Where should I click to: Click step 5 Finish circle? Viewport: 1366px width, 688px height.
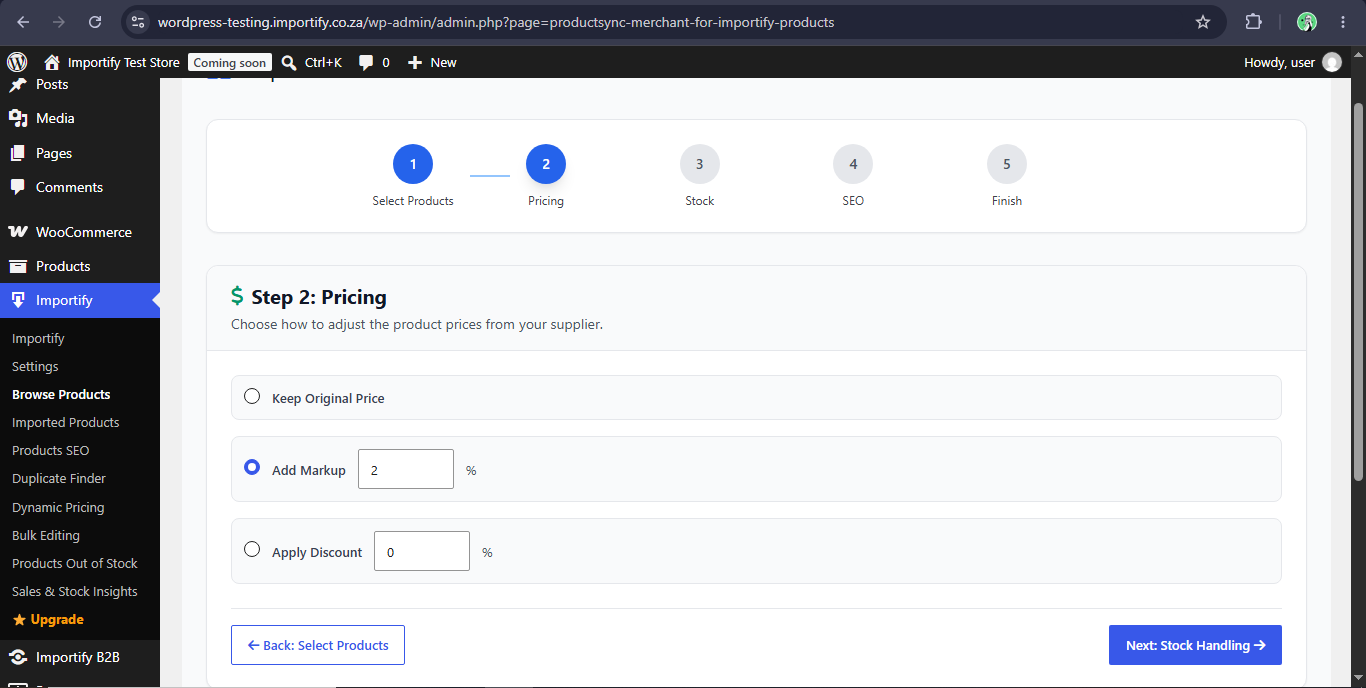click(x=1007, y=164)
